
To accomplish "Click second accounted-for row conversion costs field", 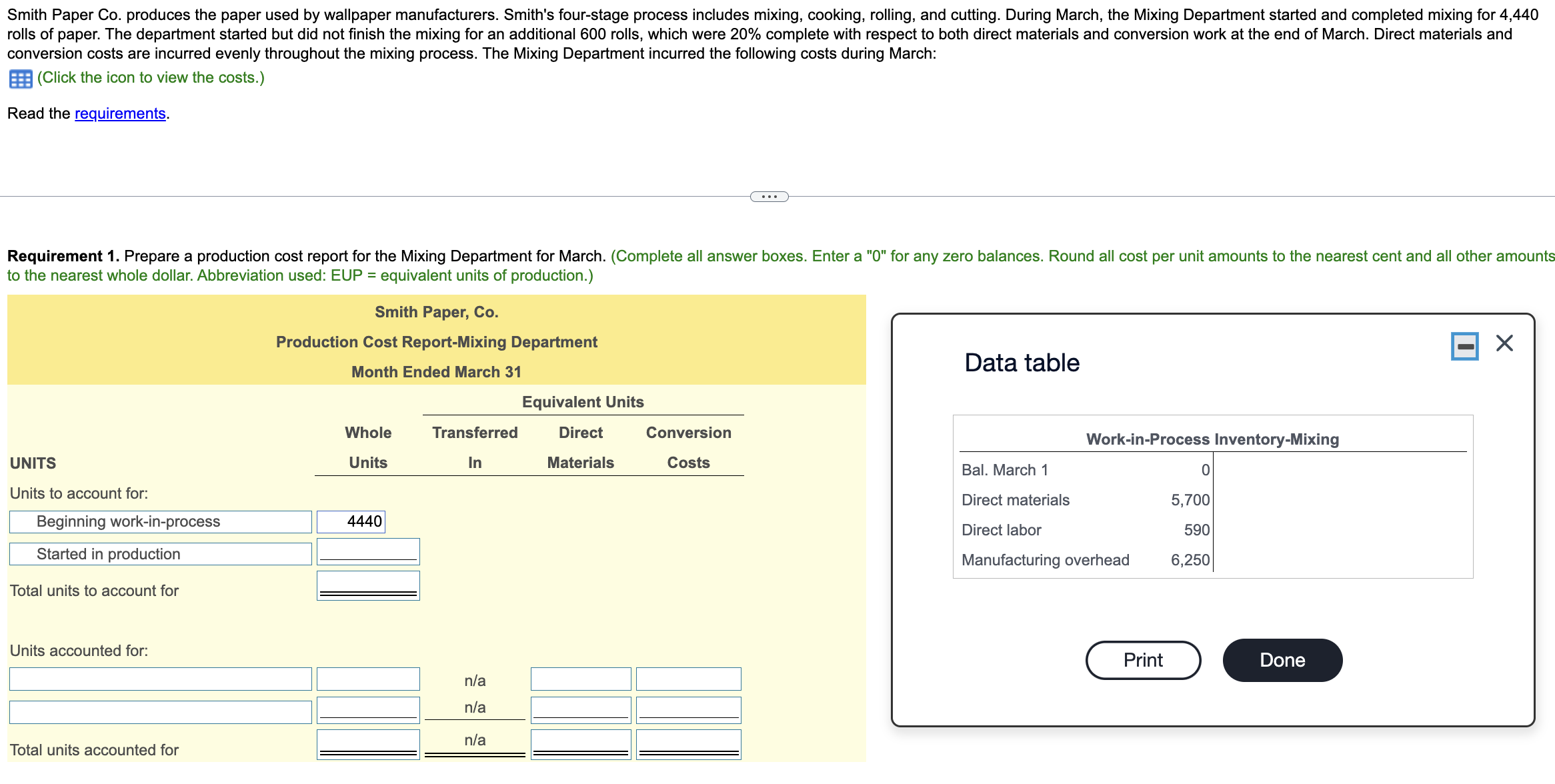I will [x=689, y=710].
